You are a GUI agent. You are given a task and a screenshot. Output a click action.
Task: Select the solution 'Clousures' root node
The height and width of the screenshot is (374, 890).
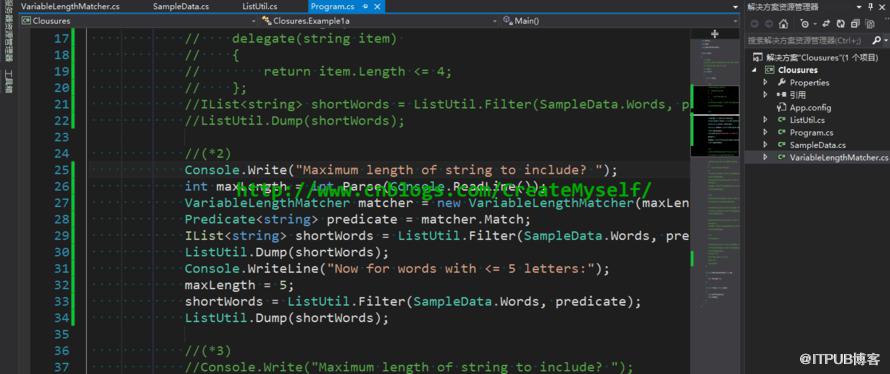click(x=816, y=57)
